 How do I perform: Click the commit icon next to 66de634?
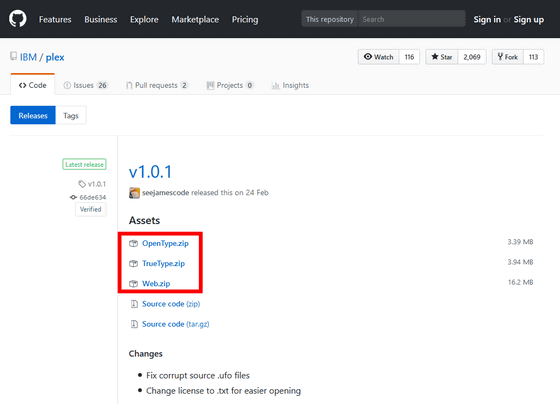click(73, 197)
